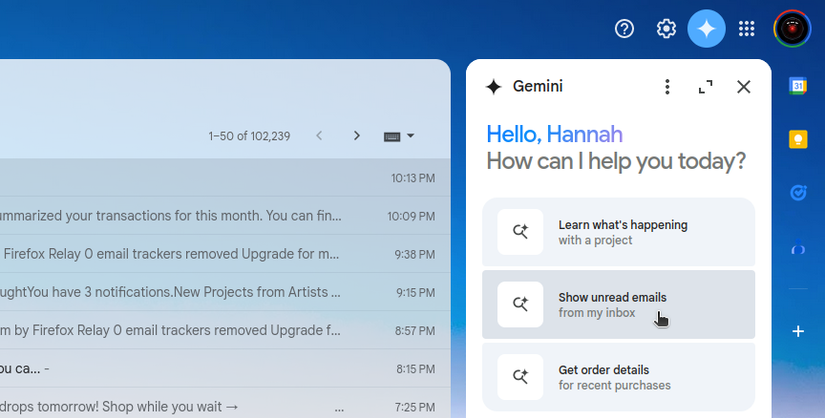Expand the Gemini panel to fullscreen
This screenshot has width=825, height=418.
(705, 87)
